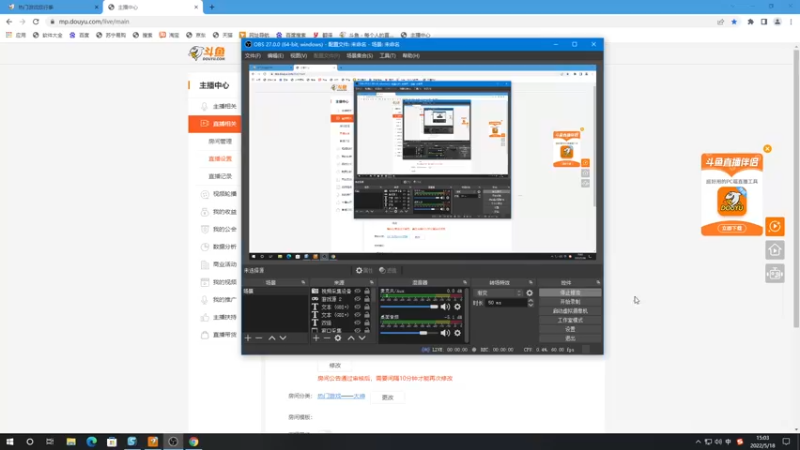This screenshot has height=450, width=800.
Task: Click the 更改 button next to room category
Action: coord(388,397)
